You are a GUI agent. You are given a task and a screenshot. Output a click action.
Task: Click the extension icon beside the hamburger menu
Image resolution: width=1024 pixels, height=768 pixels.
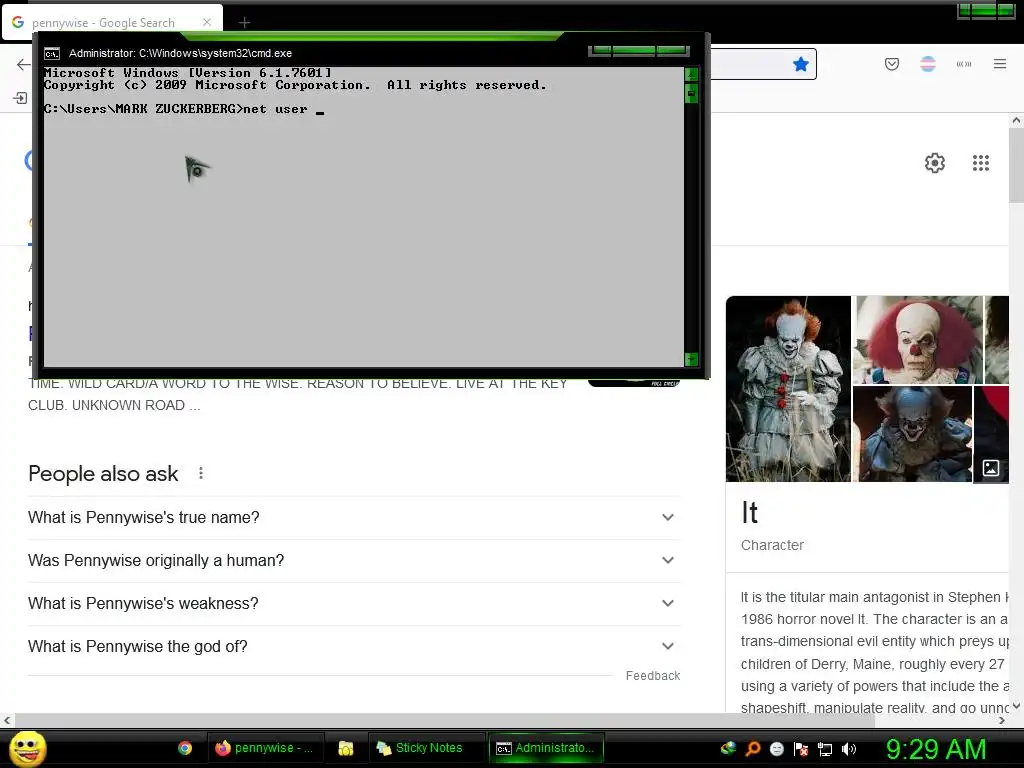(x=964, y=64)
